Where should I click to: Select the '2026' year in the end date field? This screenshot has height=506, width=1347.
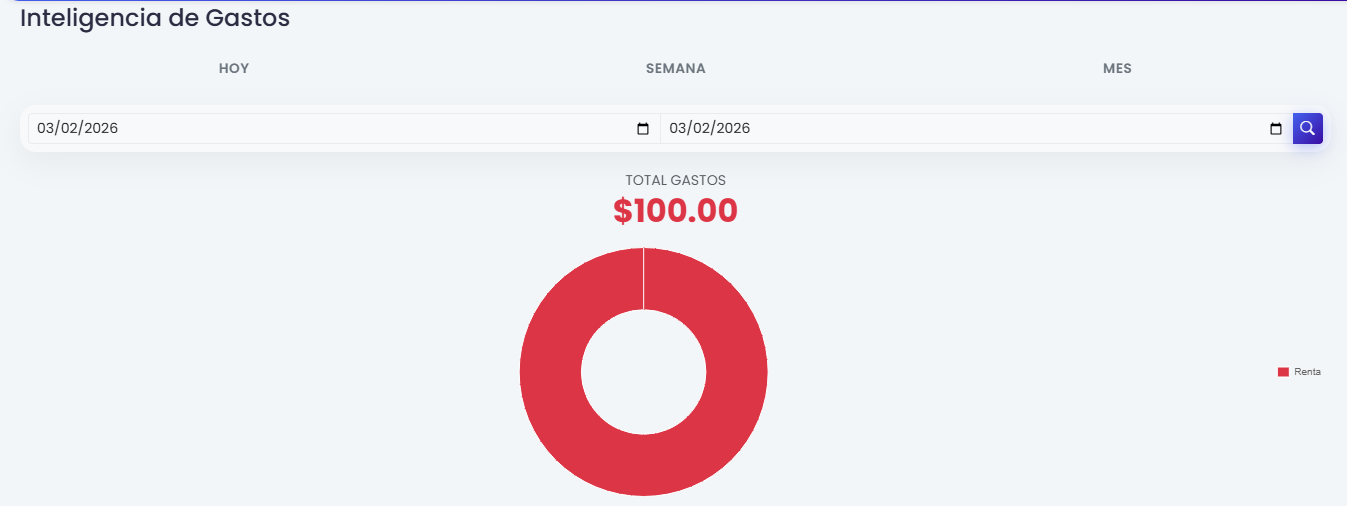point(732,129)
